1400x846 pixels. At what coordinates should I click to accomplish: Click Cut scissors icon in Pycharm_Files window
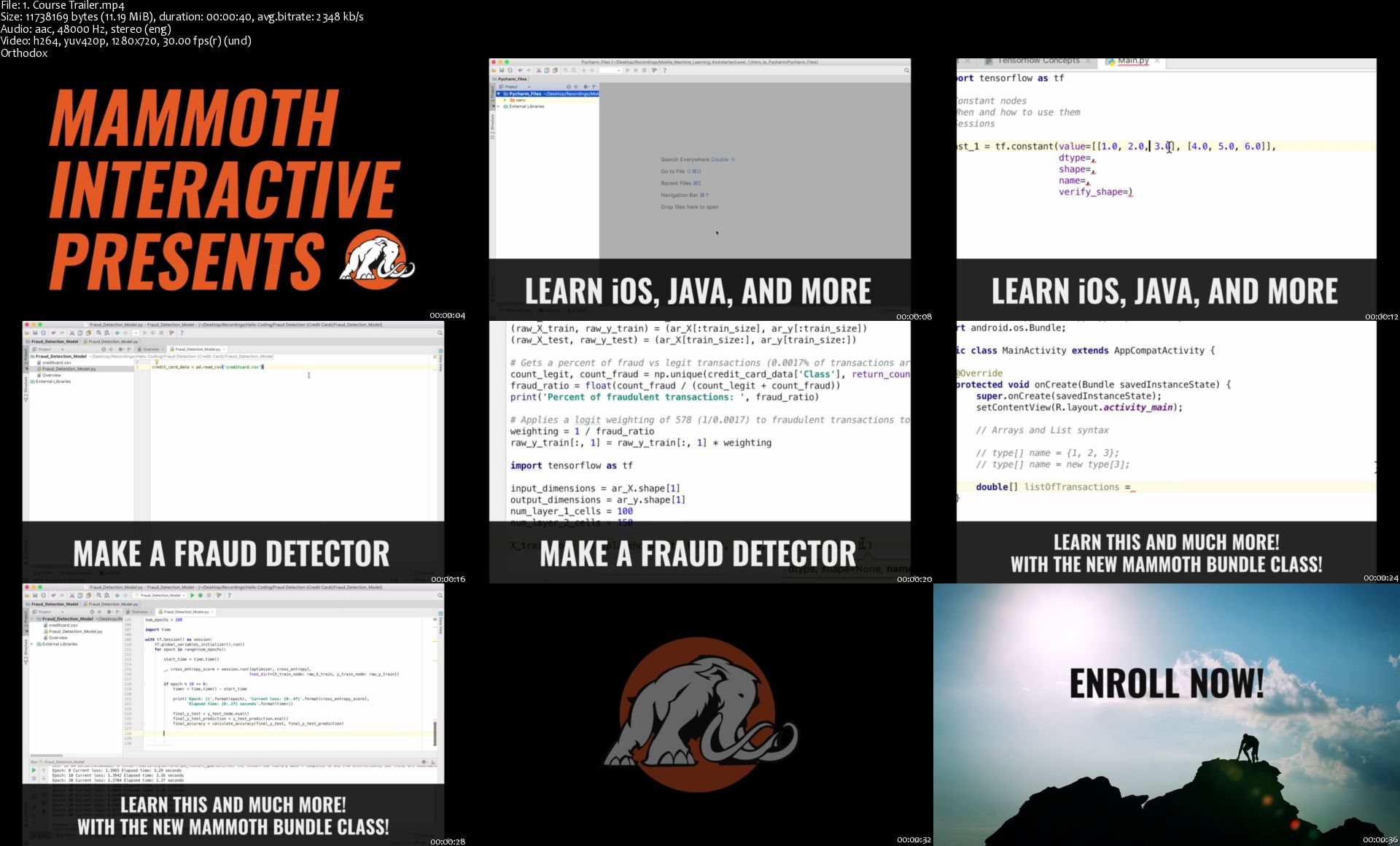539,70
